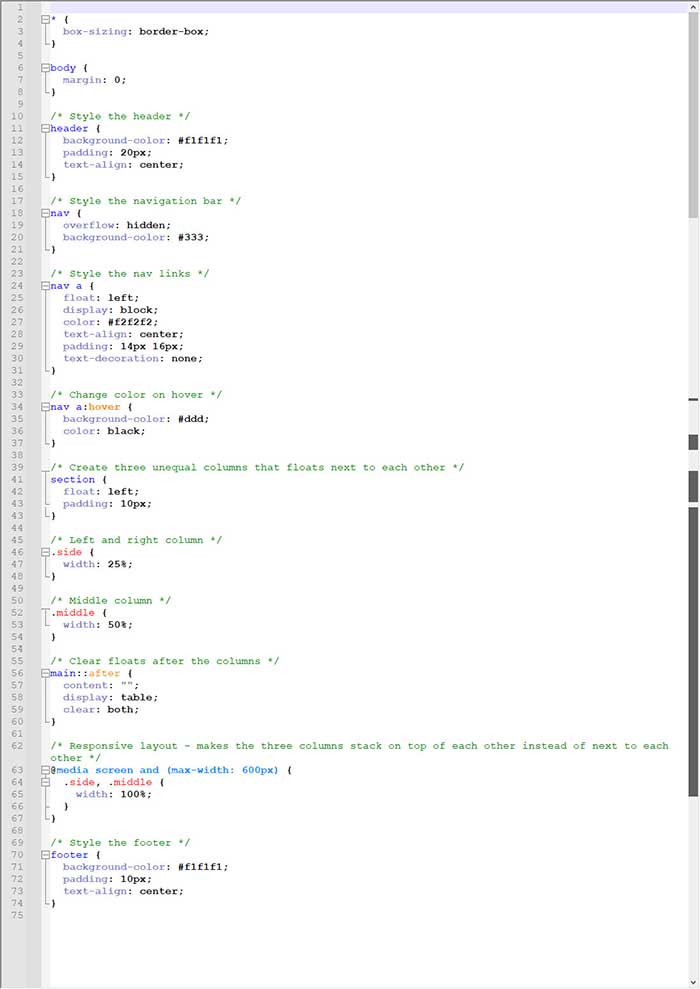Collapse the main::after rule block
The width and height of the screenshot is (700, 989).
45,673
